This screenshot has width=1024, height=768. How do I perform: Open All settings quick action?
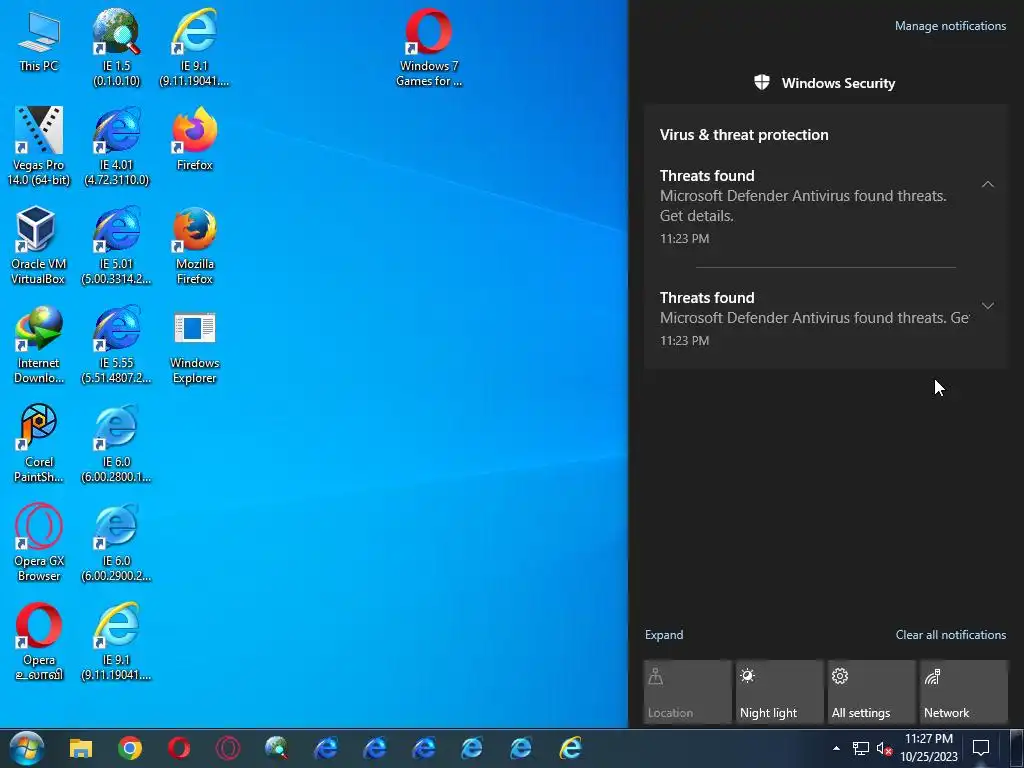tap(872, 692)
